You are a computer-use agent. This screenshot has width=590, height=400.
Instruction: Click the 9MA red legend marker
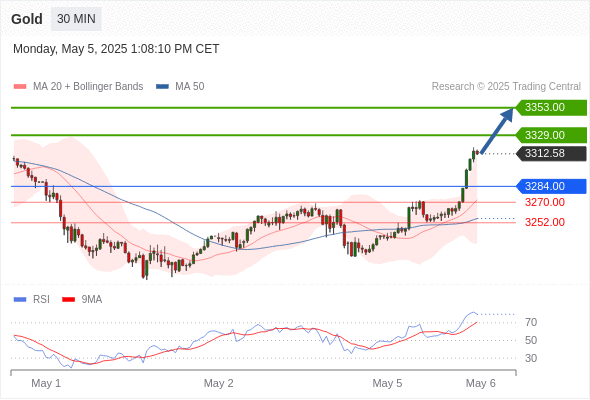click(x=68, y=300)
